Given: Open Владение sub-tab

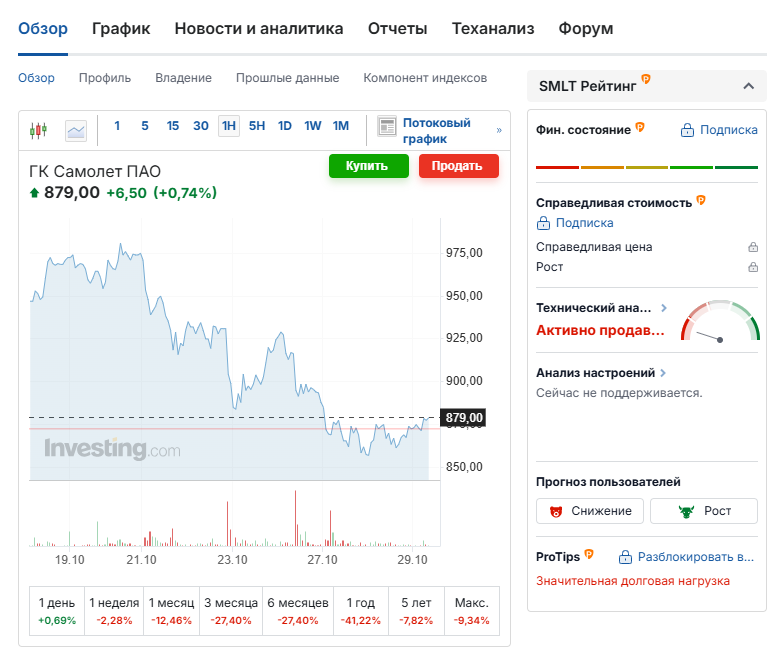Looking at the screenshot, I should [x=184, y=78].
